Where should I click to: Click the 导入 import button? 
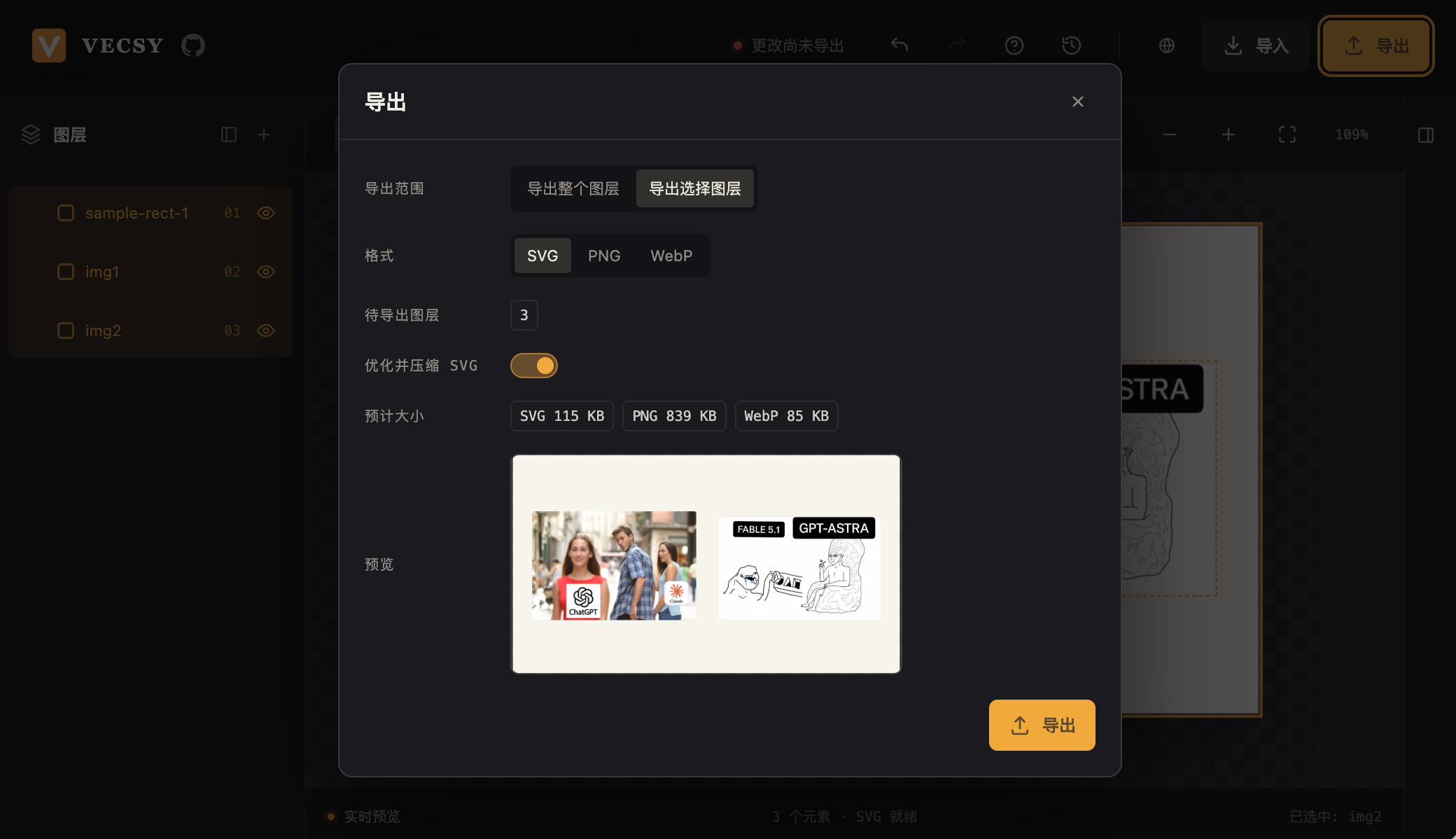tap(1256, 46)
